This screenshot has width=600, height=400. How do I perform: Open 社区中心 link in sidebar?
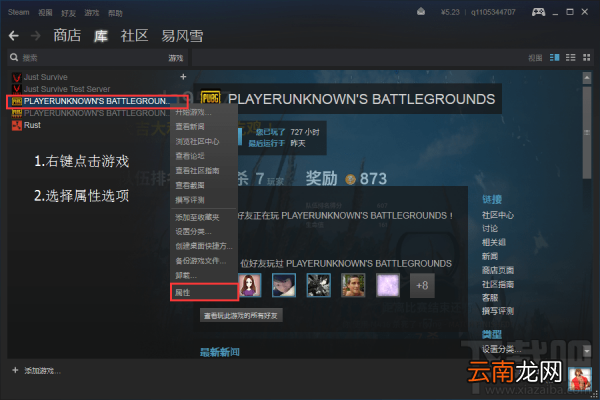click(498, 215)
